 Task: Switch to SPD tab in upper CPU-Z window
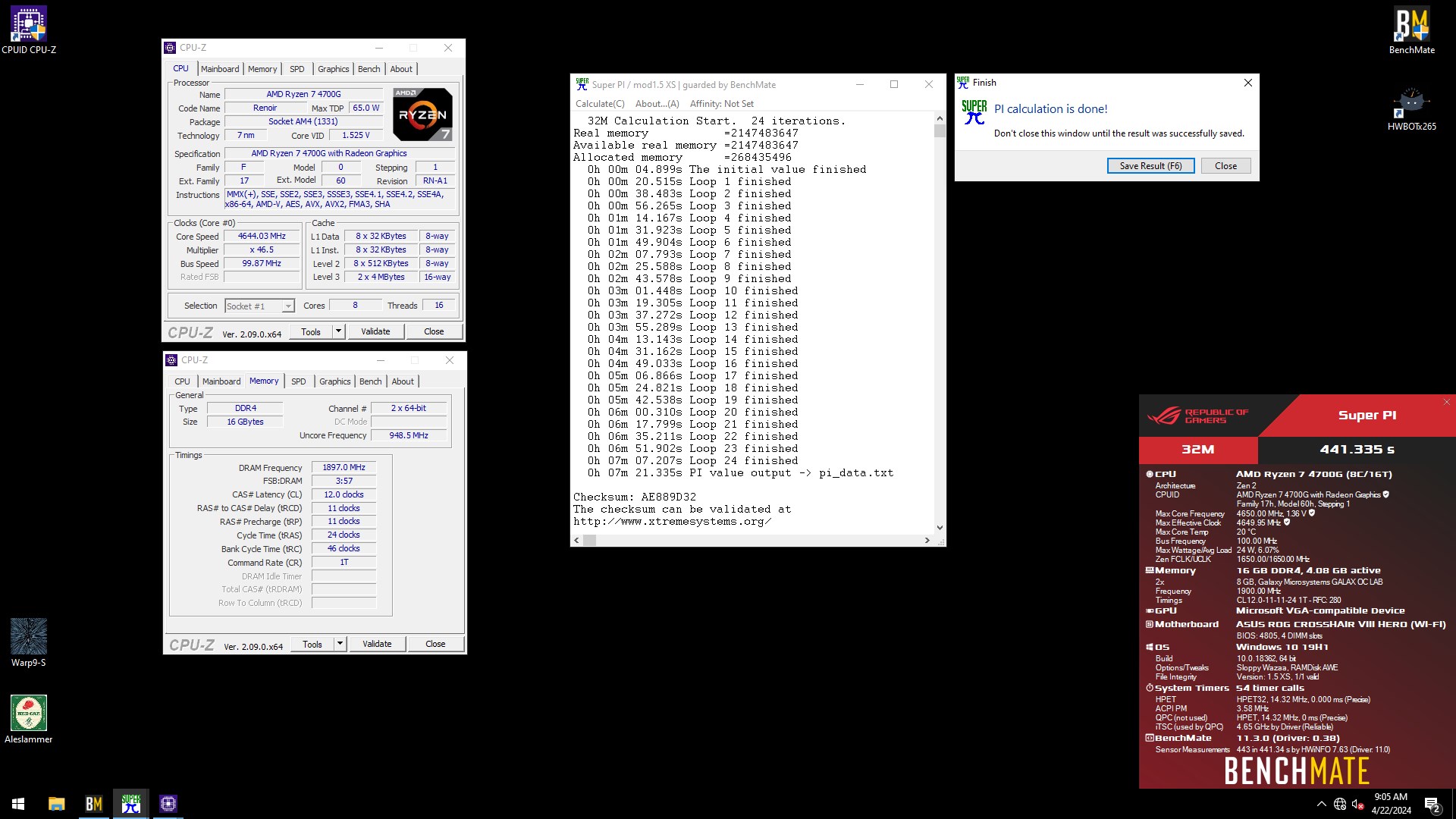(297, 69)
